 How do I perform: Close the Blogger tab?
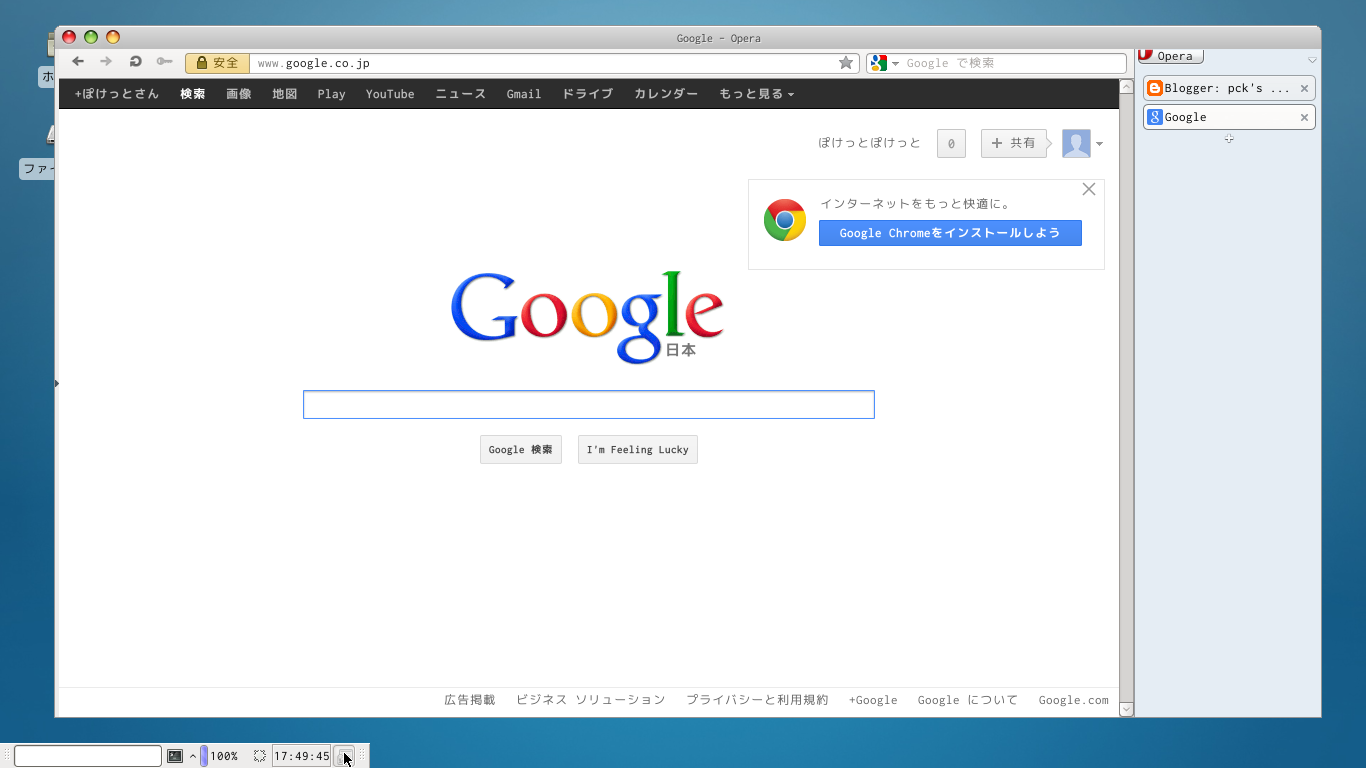(x=1304, y=88)
